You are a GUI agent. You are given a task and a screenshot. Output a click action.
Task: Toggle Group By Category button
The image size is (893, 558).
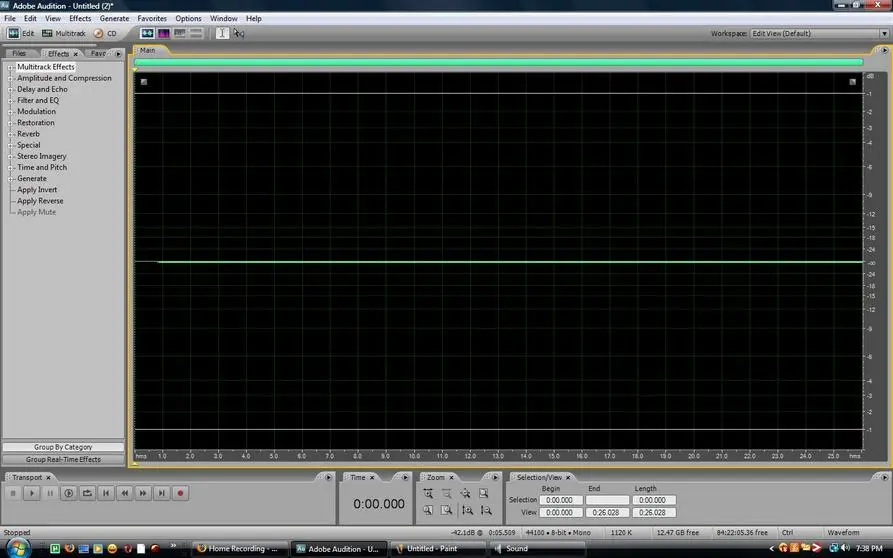[63, 447]
